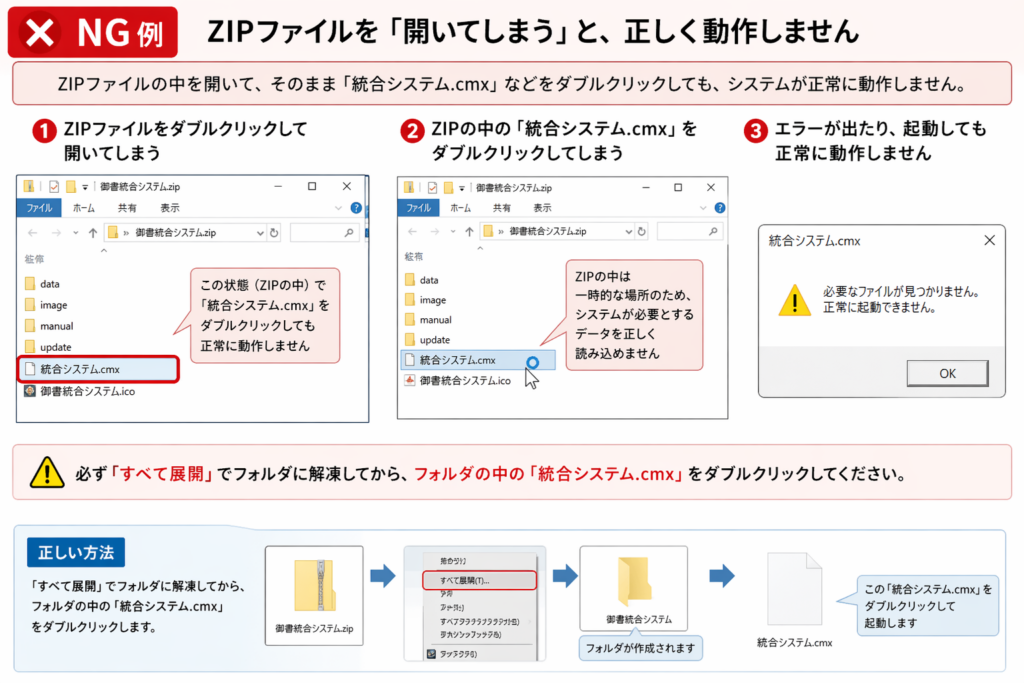
Task: Open customize quick access dropdown in middle window title bar
Action: (463, 187)
